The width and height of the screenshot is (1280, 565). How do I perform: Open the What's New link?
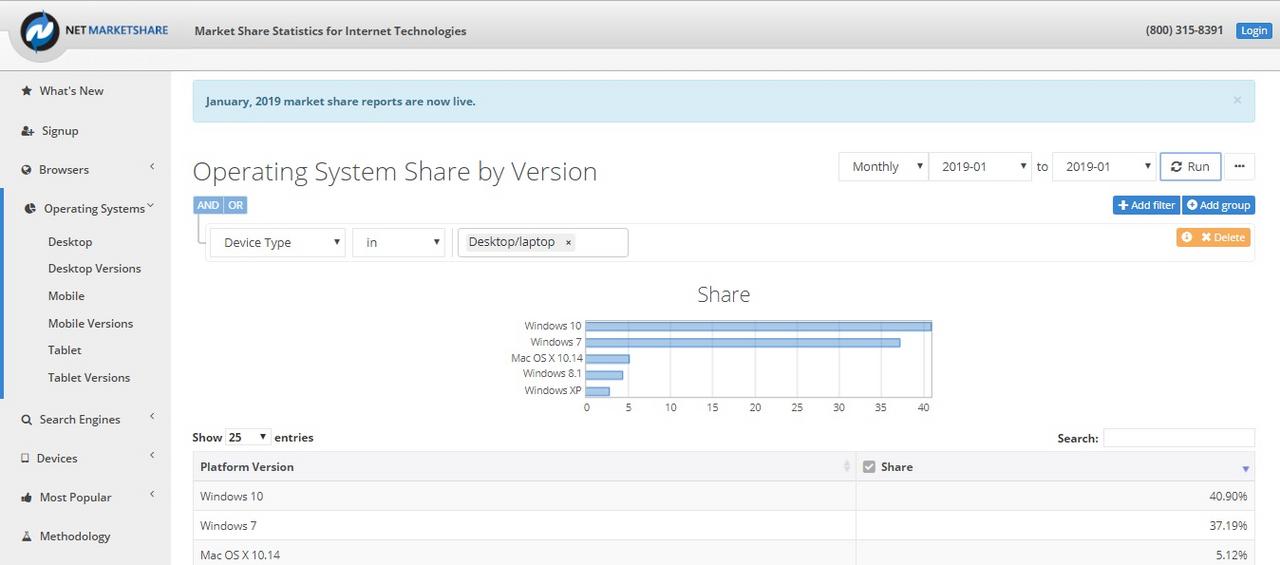[71, 91]
